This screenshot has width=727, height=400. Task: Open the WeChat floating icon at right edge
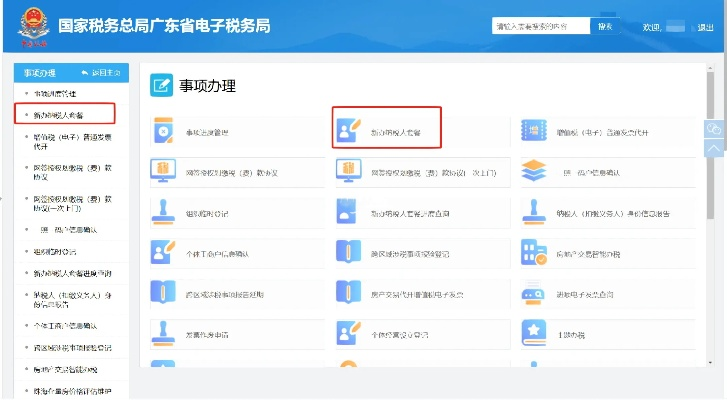coord(713,129)
